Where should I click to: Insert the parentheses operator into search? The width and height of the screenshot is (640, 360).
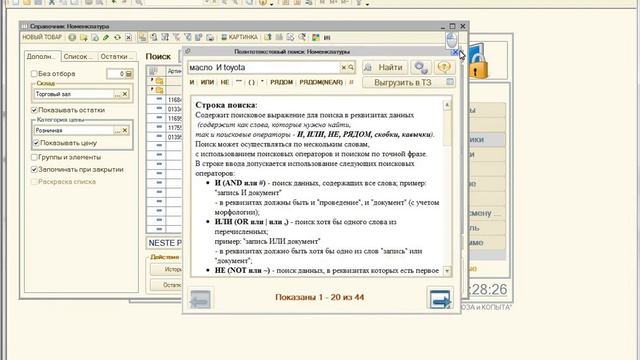[251, 82]
